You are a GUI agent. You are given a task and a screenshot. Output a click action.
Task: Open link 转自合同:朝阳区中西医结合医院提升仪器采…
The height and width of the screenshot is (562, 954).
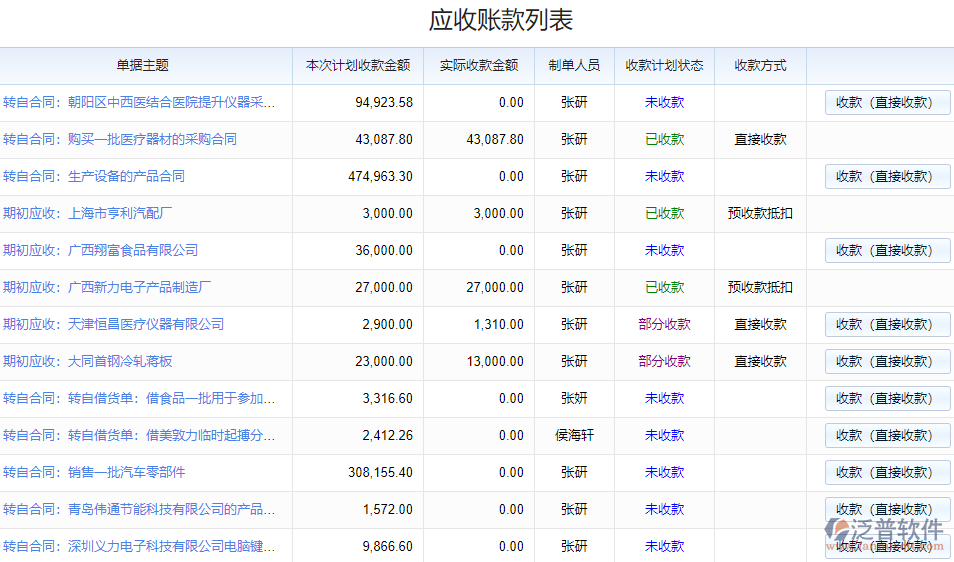point(139,102)
